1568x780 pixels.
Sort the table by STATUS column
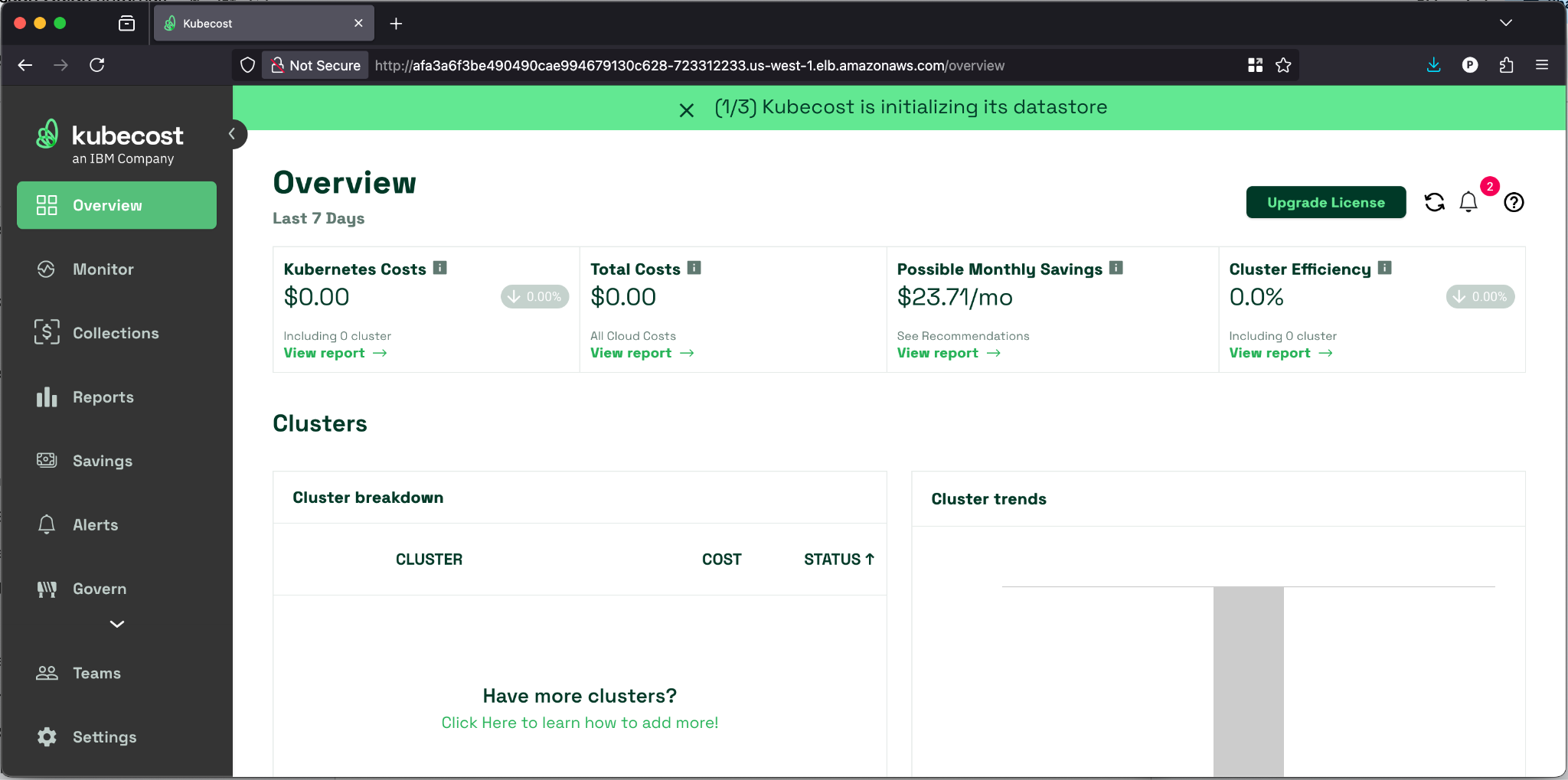coord(838,560)
